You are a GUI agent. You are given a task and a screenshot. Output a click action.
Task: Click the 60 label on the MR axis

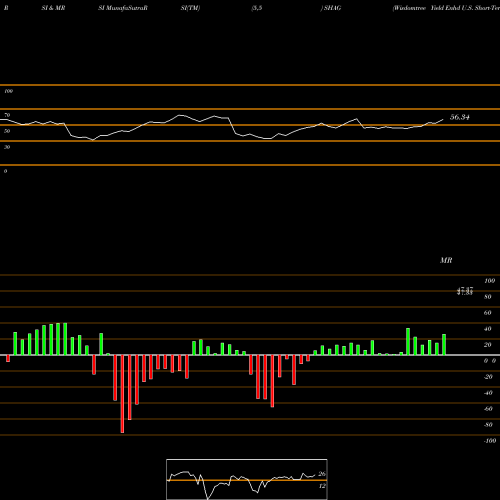pos(488,313)
